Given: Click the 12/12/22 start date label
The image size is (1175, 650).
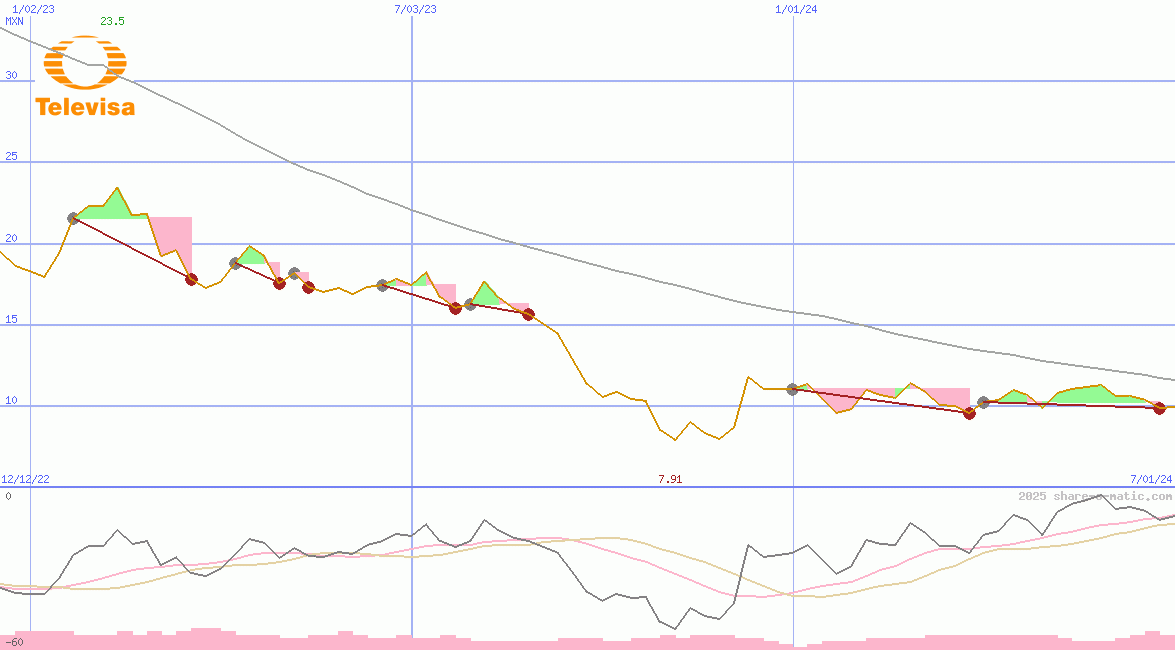Looking at the screenshot, I should (x=26, y=480).
